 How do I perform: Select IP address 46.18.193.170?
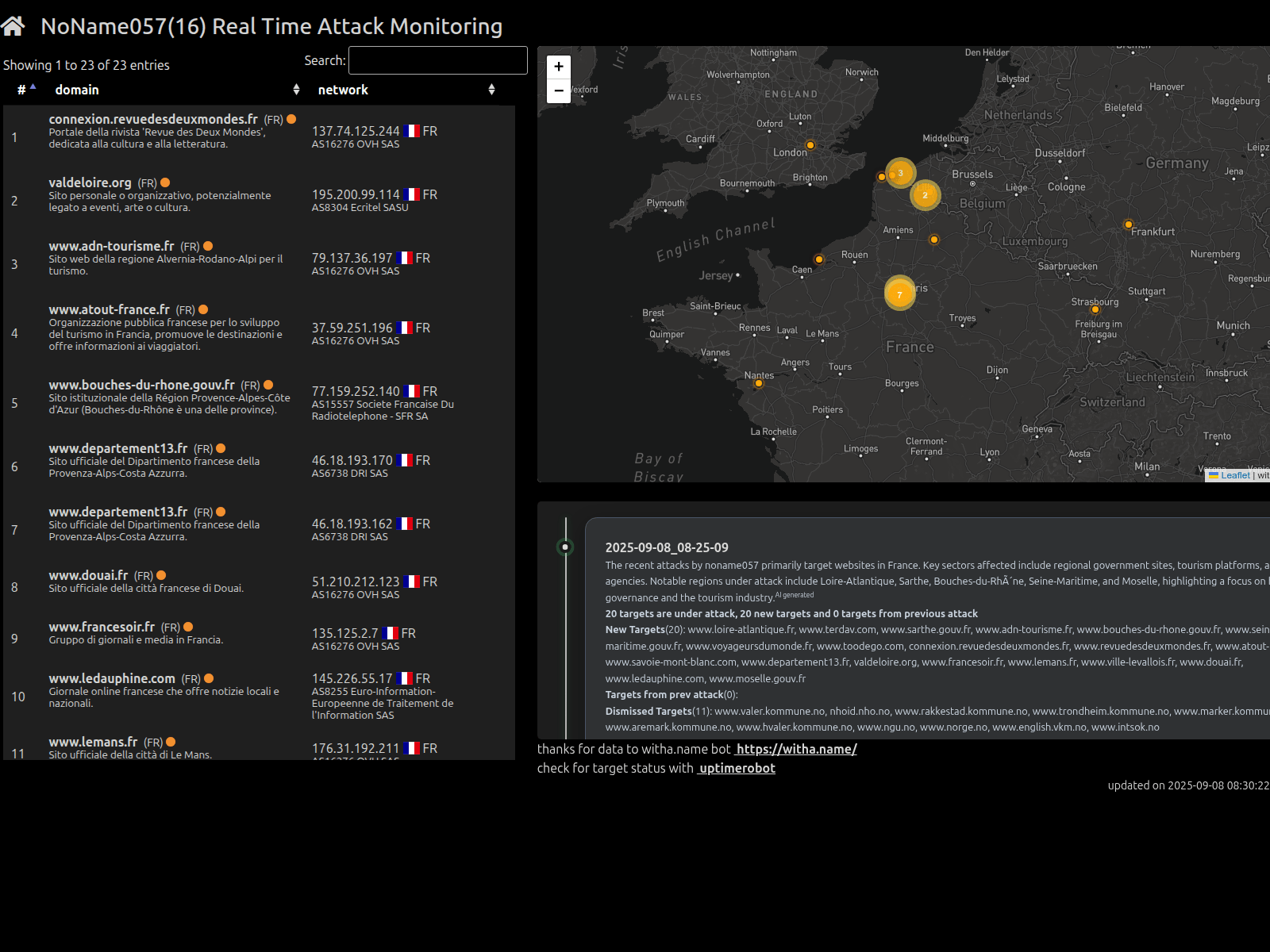(x=352, y=460)
